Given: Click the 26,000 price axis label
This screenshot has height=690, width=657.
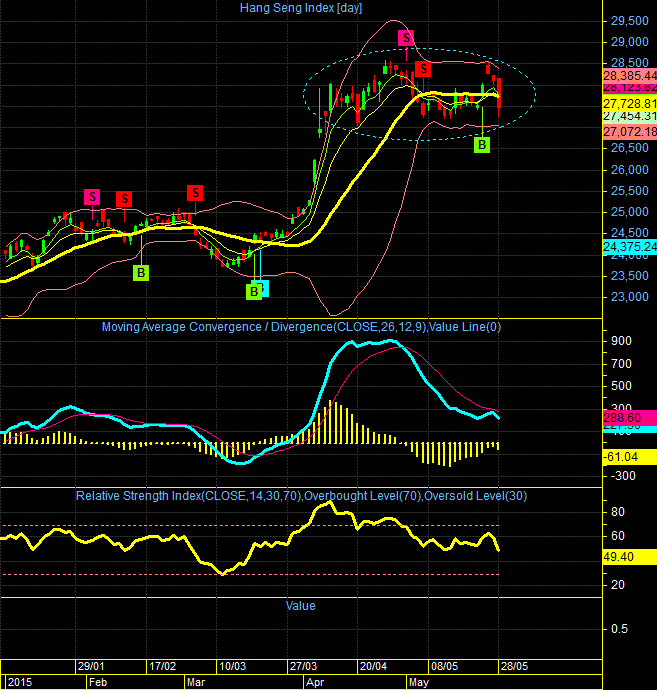Looking at the screenshot, I should click(630, 170).
